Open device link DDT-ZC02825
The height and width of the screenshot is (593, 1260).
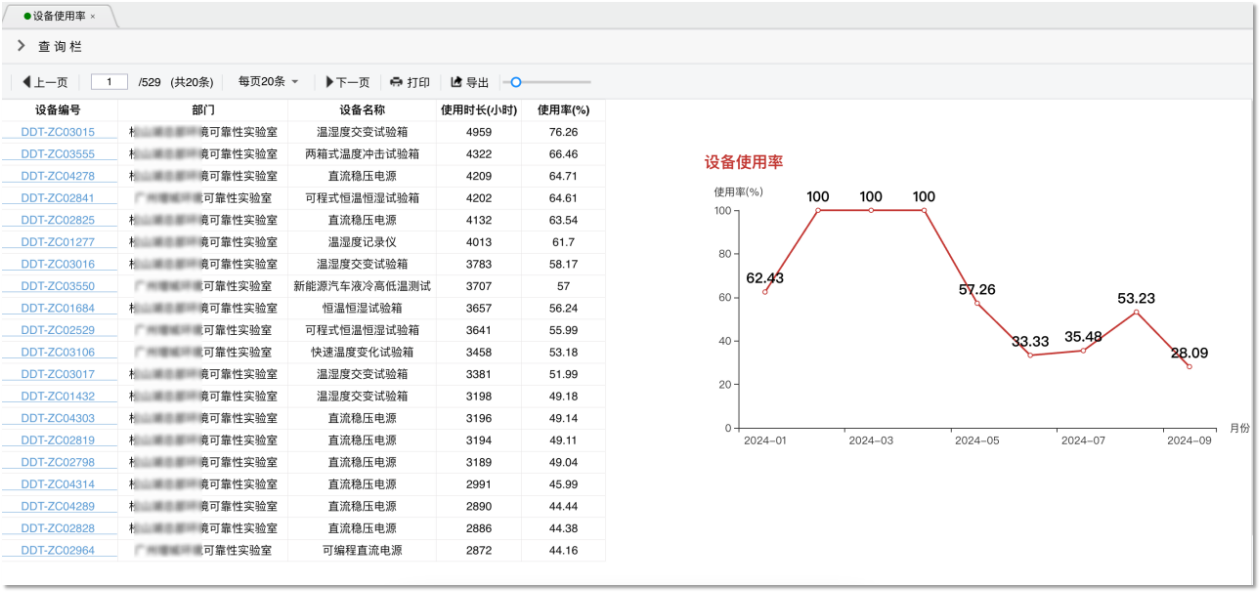click(58, 220)
